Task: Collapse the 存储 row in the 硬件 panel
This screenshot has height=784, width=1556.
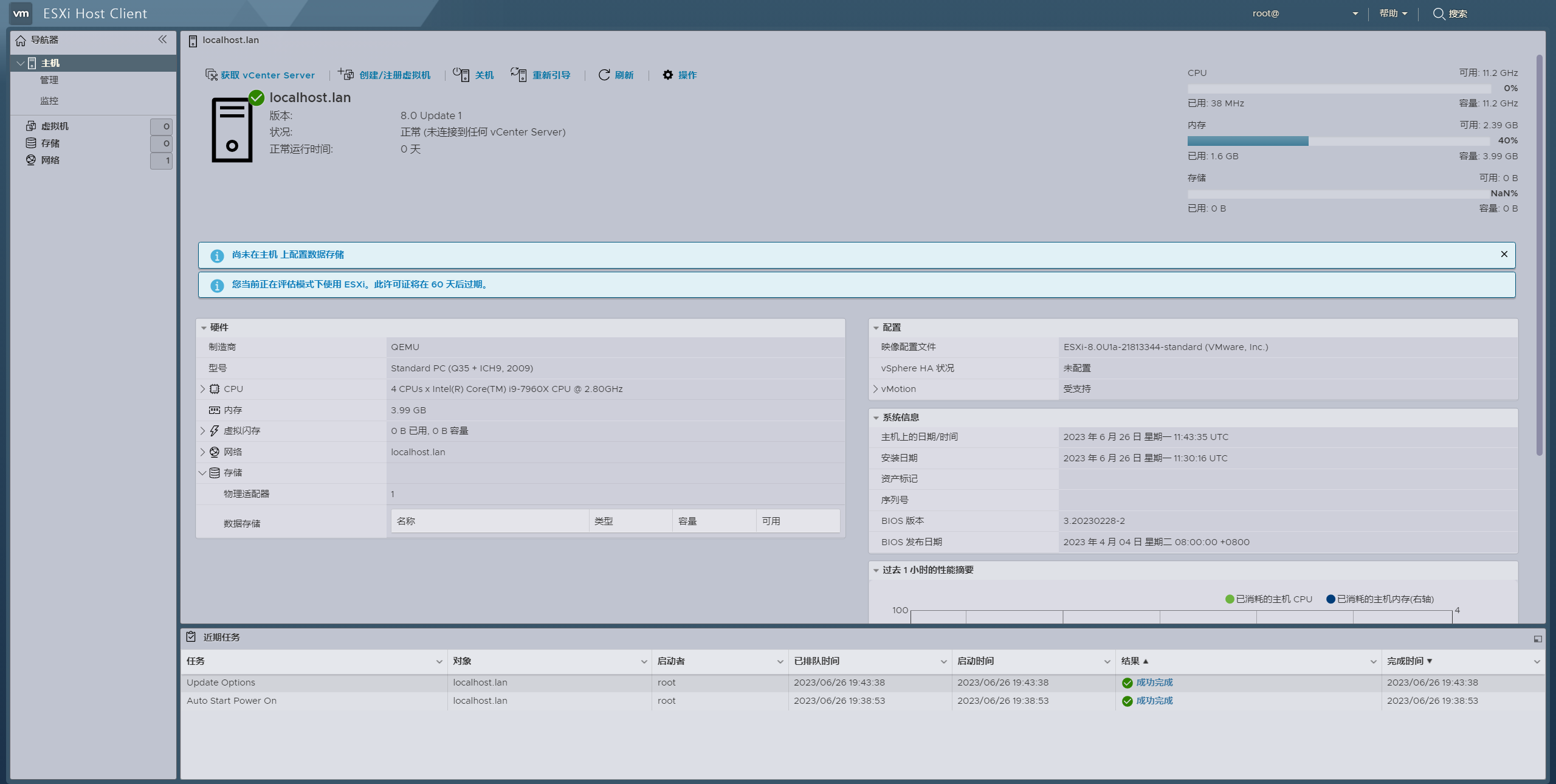Action: click(202, 473)
